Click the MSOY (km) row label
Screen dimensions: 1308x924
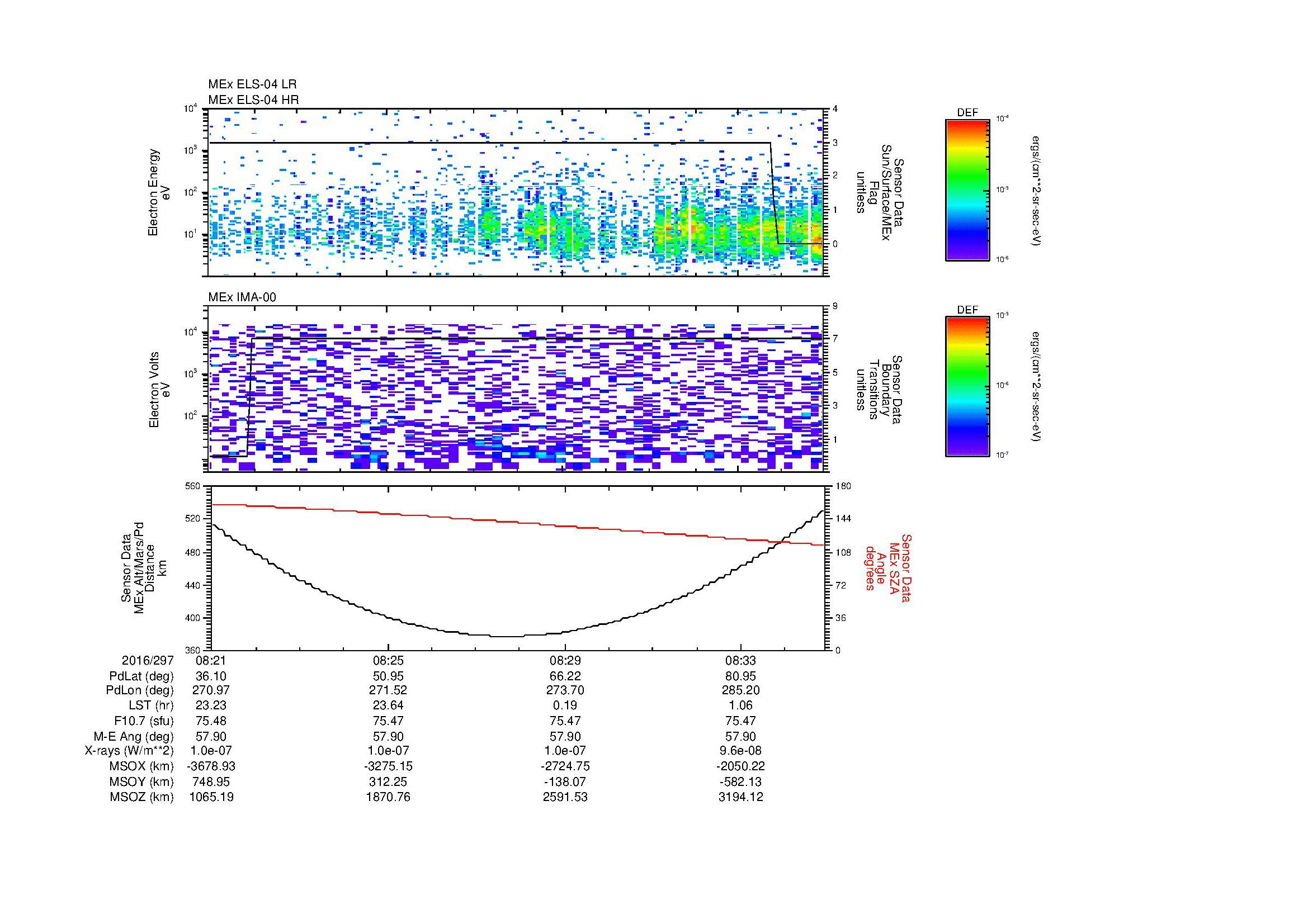pyautogui.click(x=141, y=781)
